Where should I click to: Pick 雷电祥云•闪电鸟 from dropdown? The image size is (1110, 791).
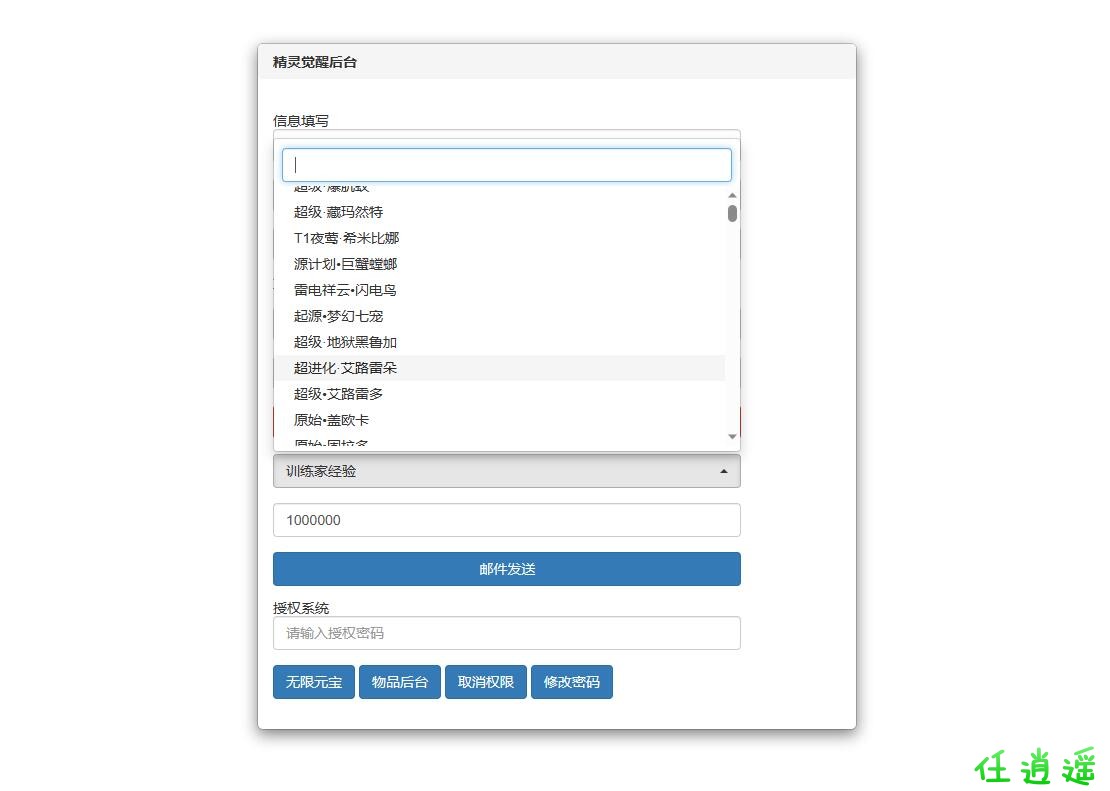(x=499, y=290)
